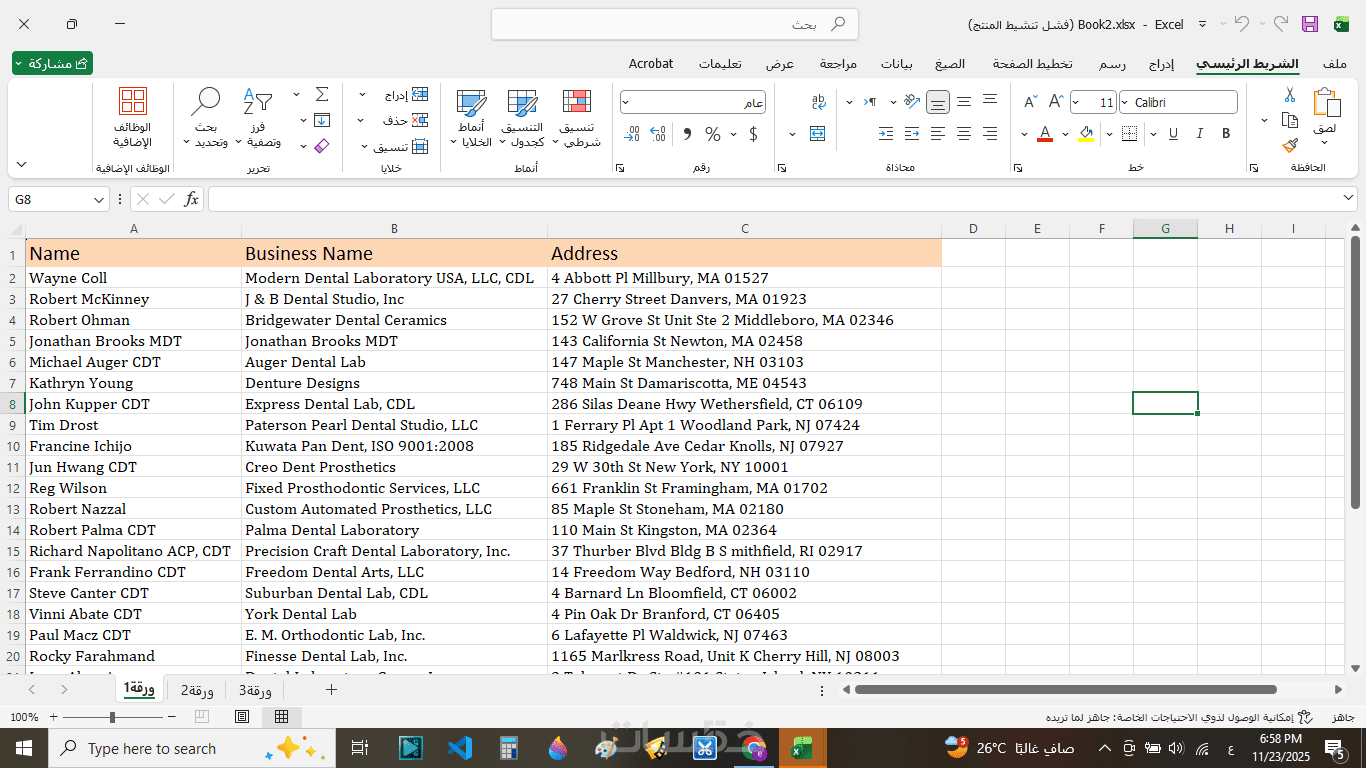Toggle Underline formatting
Viewport: 1366px width, 768px height.
click(1173, 134)
